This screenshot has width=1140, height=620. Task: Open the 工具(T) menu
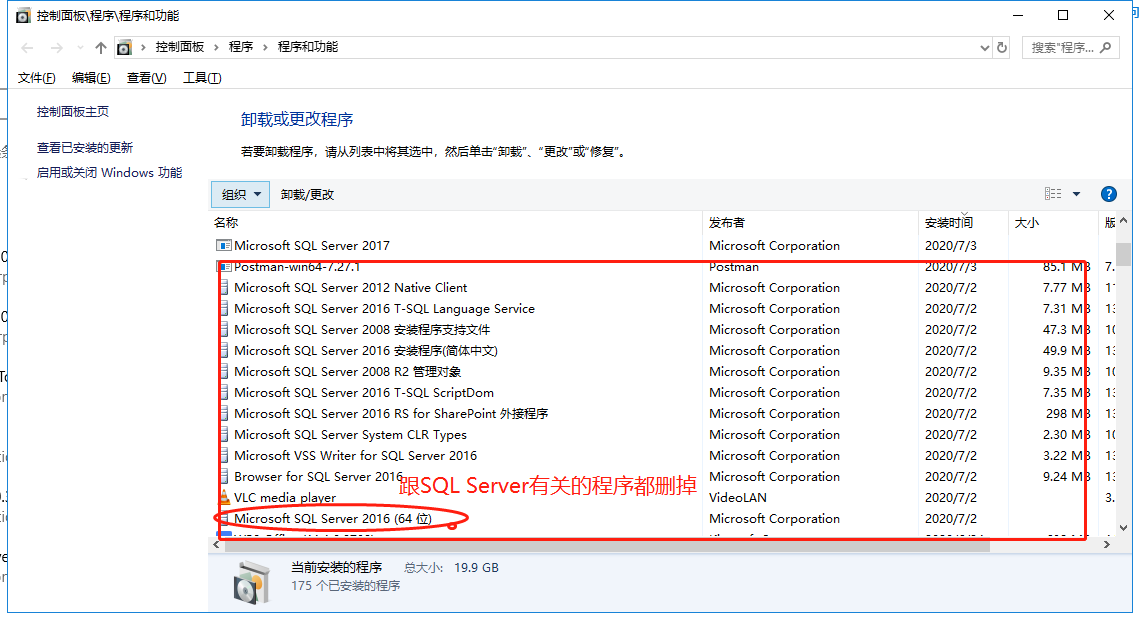tap(202, 78)
